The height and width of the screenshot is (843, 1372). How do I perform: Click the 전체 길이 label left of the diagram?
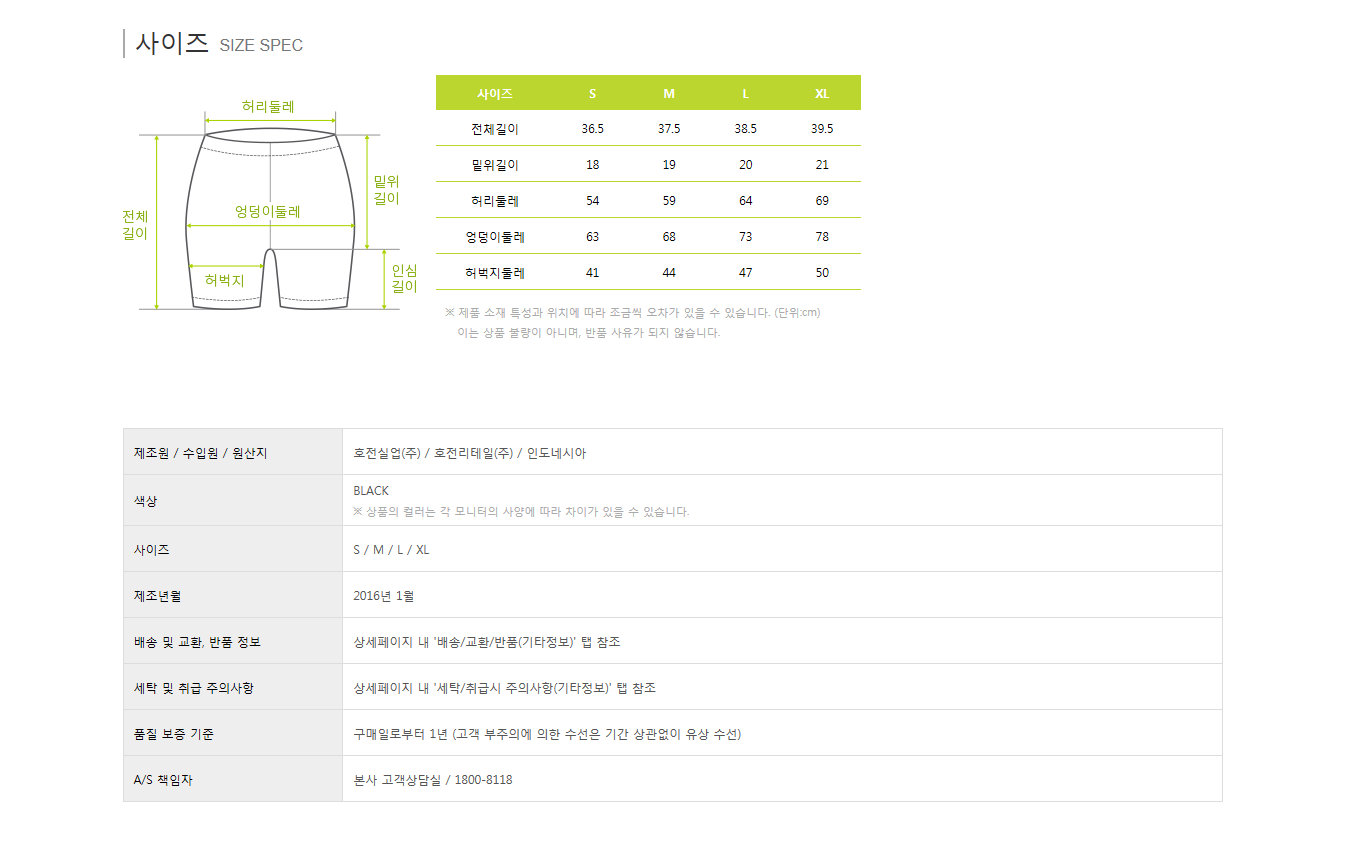point(135,225)
